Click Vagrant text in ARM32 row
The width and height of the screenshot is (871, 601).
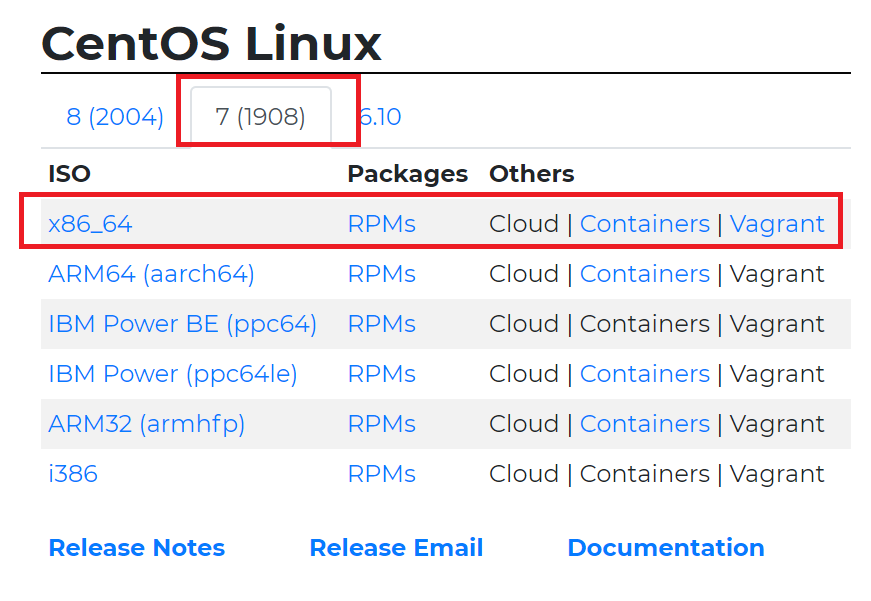coord(777,424)
